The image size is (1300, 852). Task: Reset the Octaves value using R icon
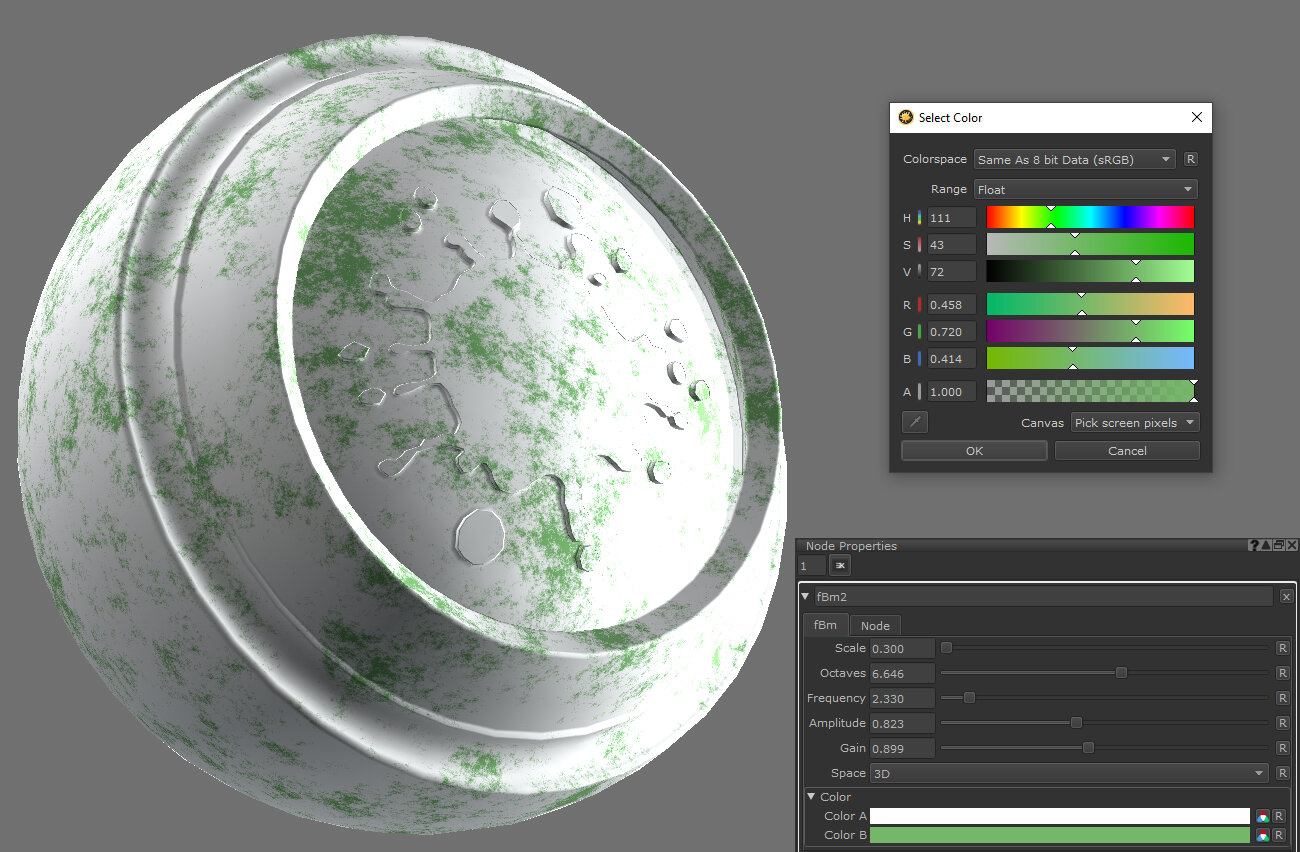click(x=1282, y=673)
